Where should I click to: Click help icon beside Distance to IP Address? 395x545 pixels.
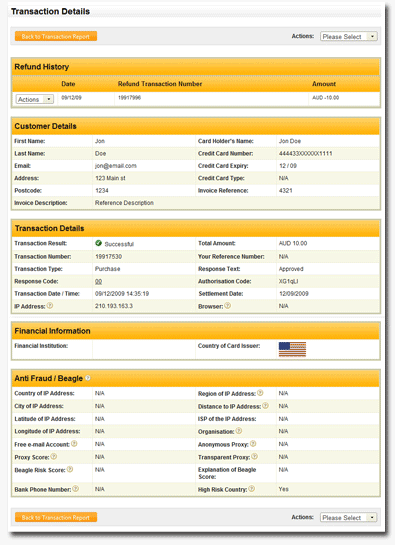click(x=265, y=406)
